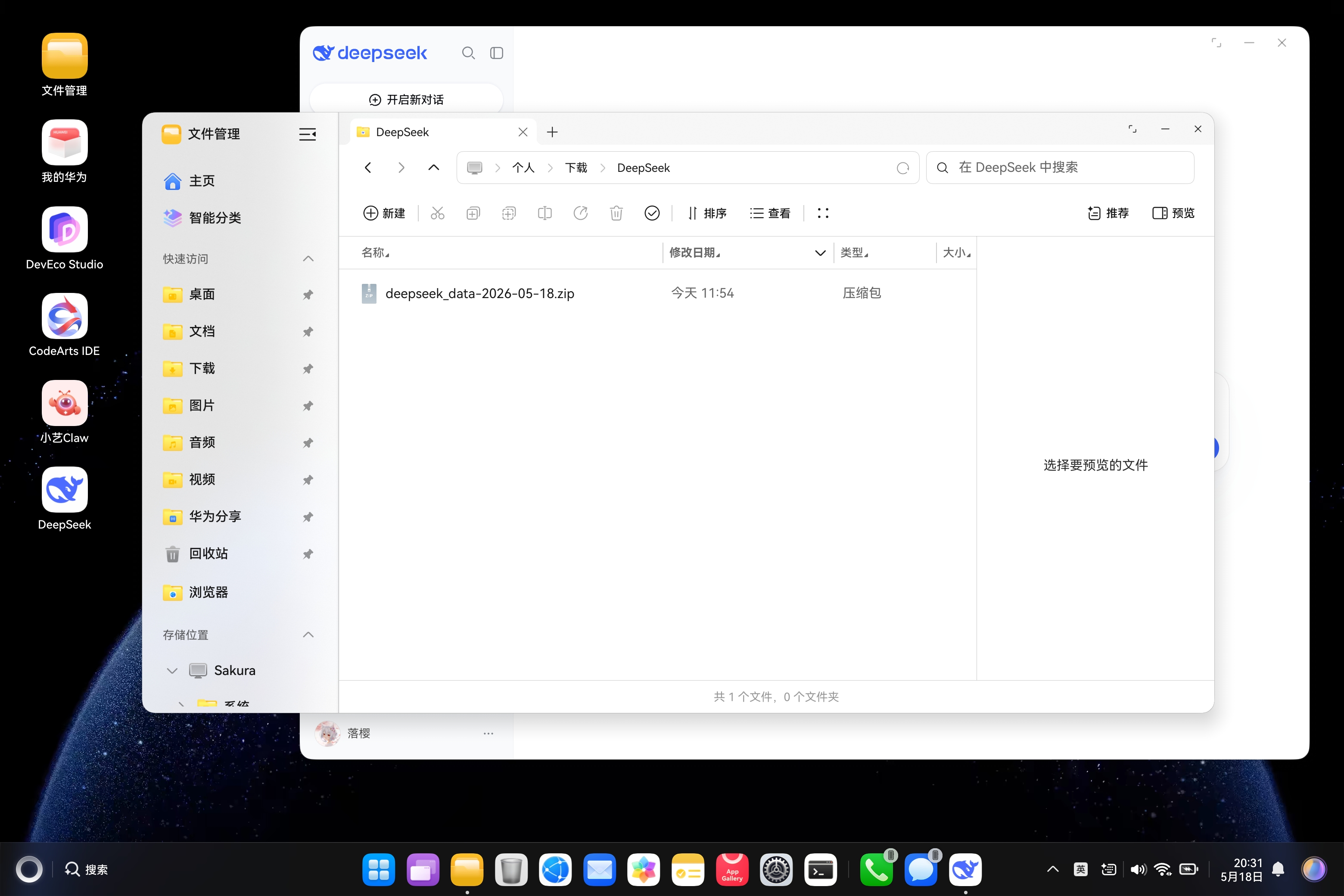Close the DeepSeek folder tab
This screenshot has width=1344, height=896.
(523, 132)
